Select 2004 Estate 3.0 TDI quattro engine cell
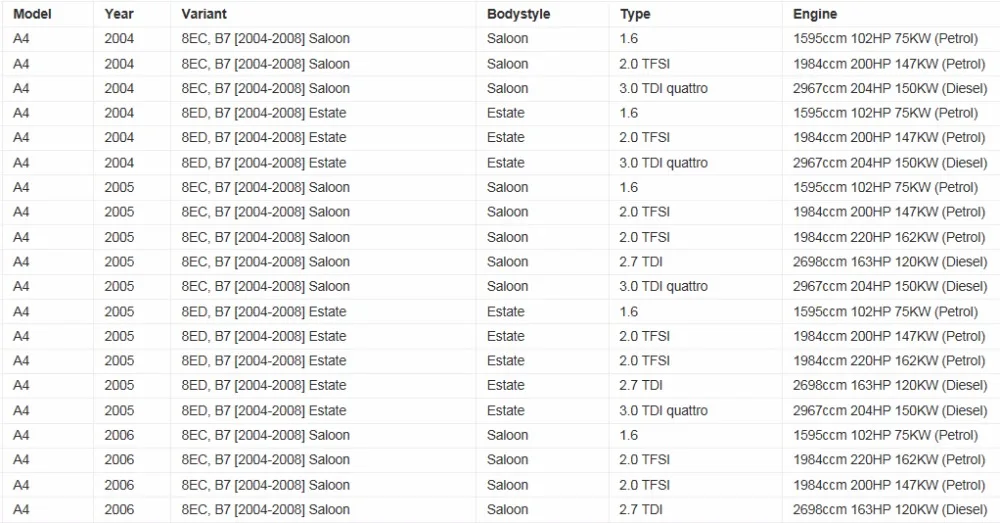The height and width of the screenshot is (523, 1000). click(890, 163)
